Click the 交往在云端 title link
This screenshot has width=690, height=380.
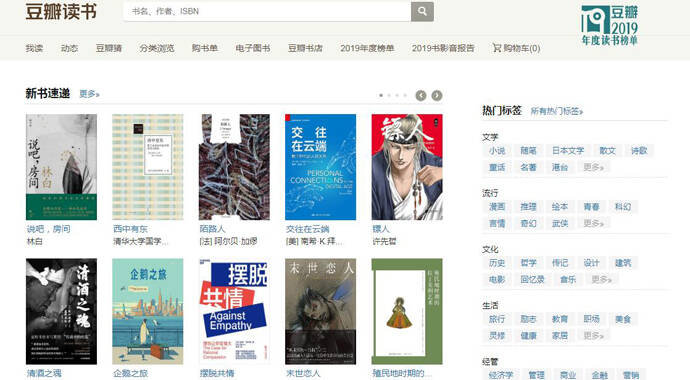click(307, 229)
